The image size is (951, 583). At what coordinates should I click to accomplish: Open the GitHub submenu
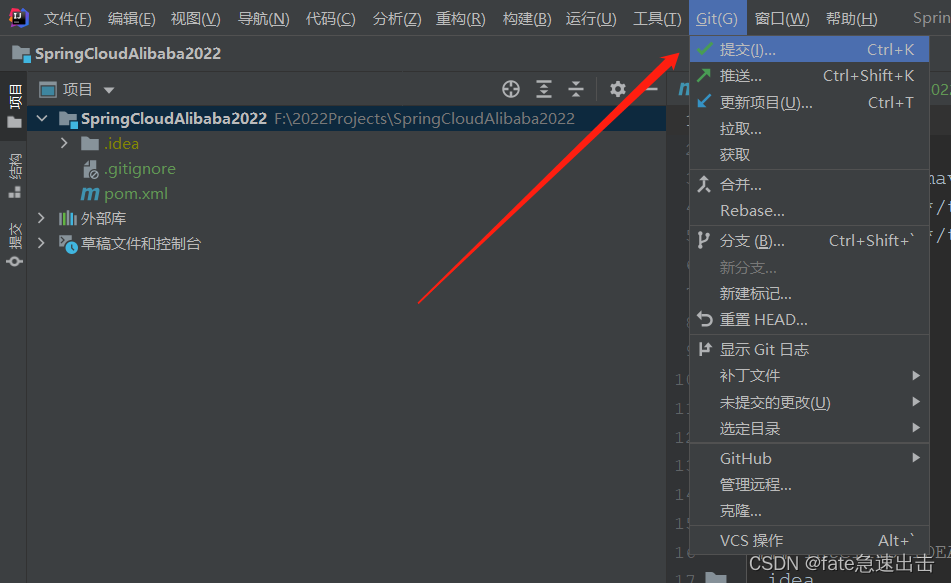809,458
